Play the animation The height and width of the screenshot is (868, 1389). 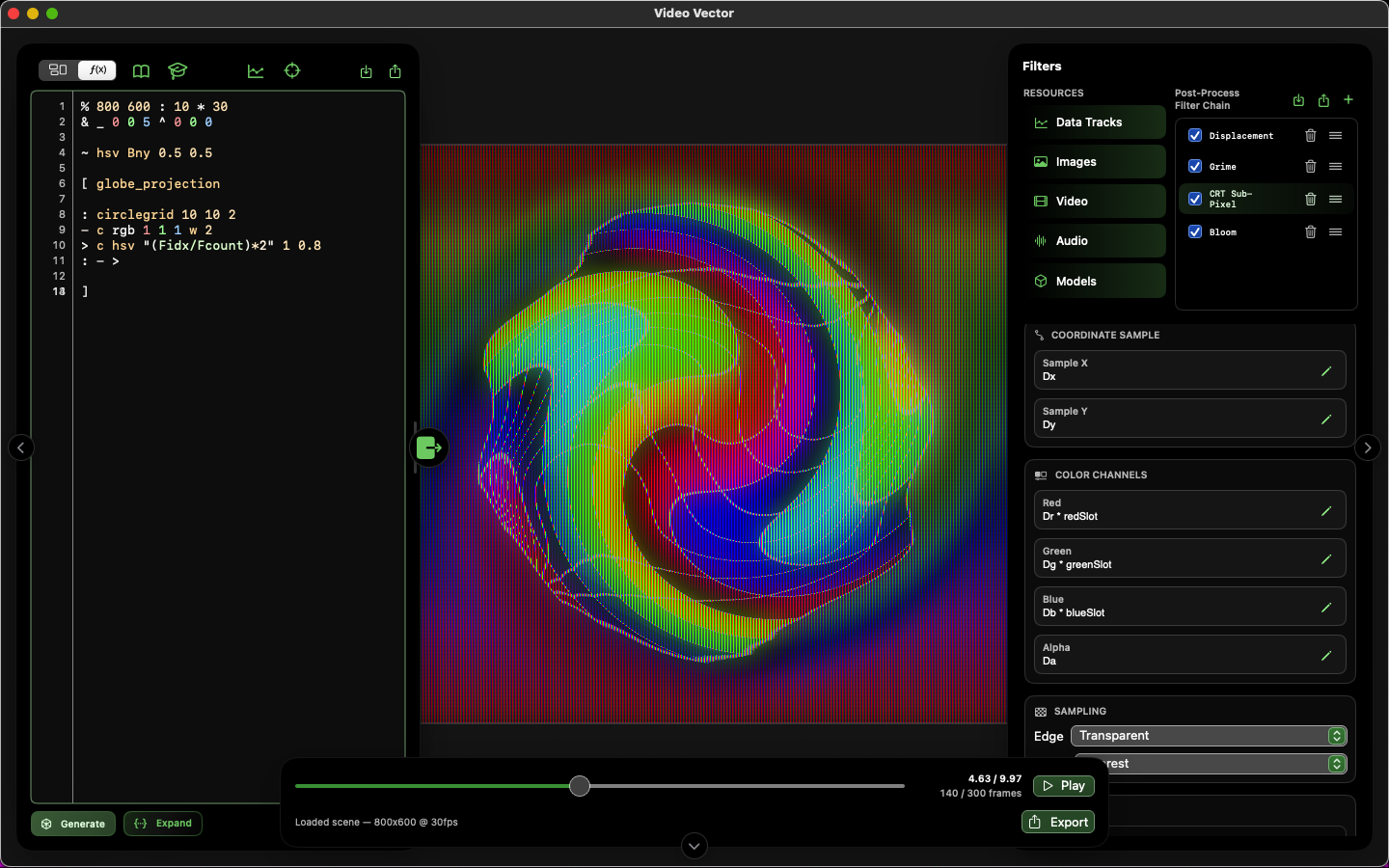(1064, 786)
